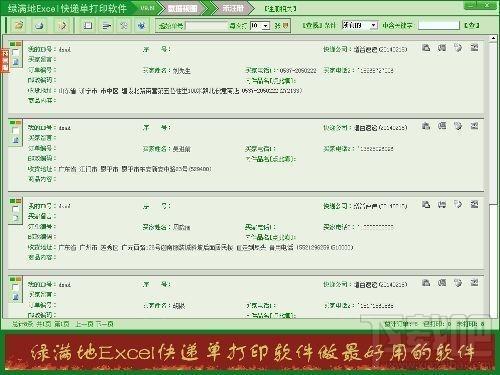Click the 广东省 广州市 address line
The image size is (500, 375).
click(x=206, y=247)
